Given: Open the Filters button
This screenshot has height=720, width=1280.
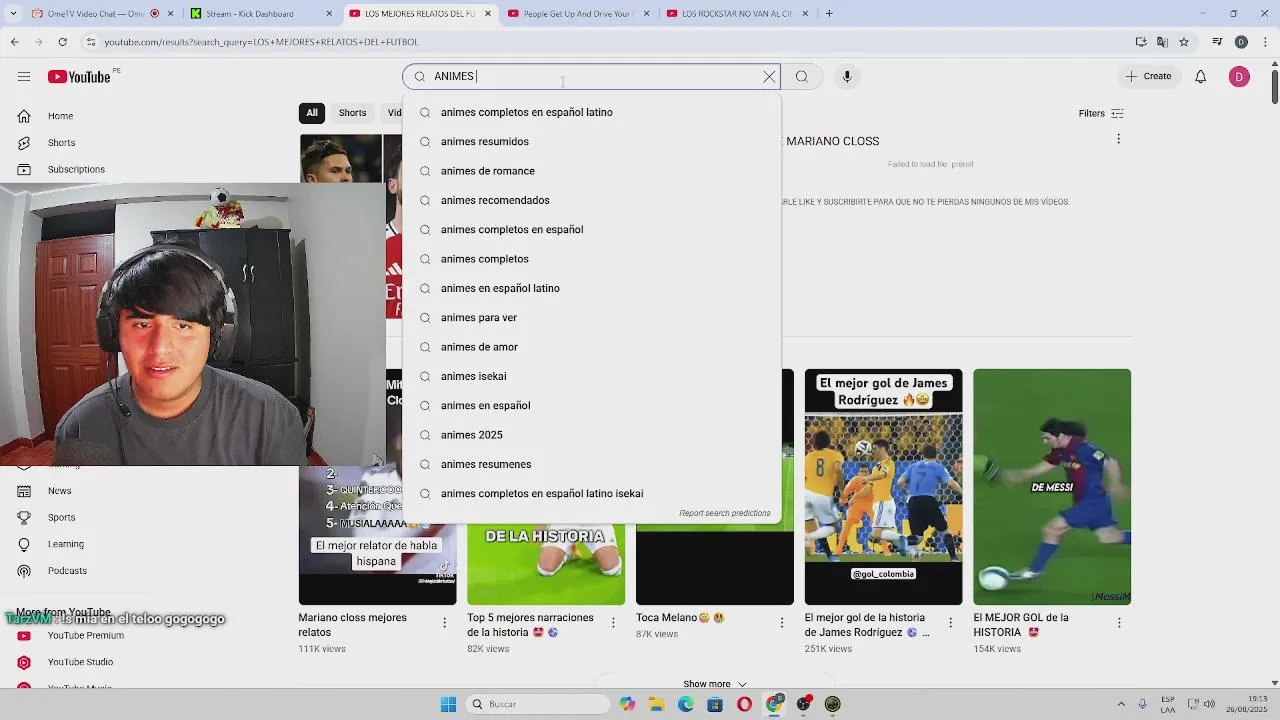Looking at the screenshot, I should [x=1101, y=113].
